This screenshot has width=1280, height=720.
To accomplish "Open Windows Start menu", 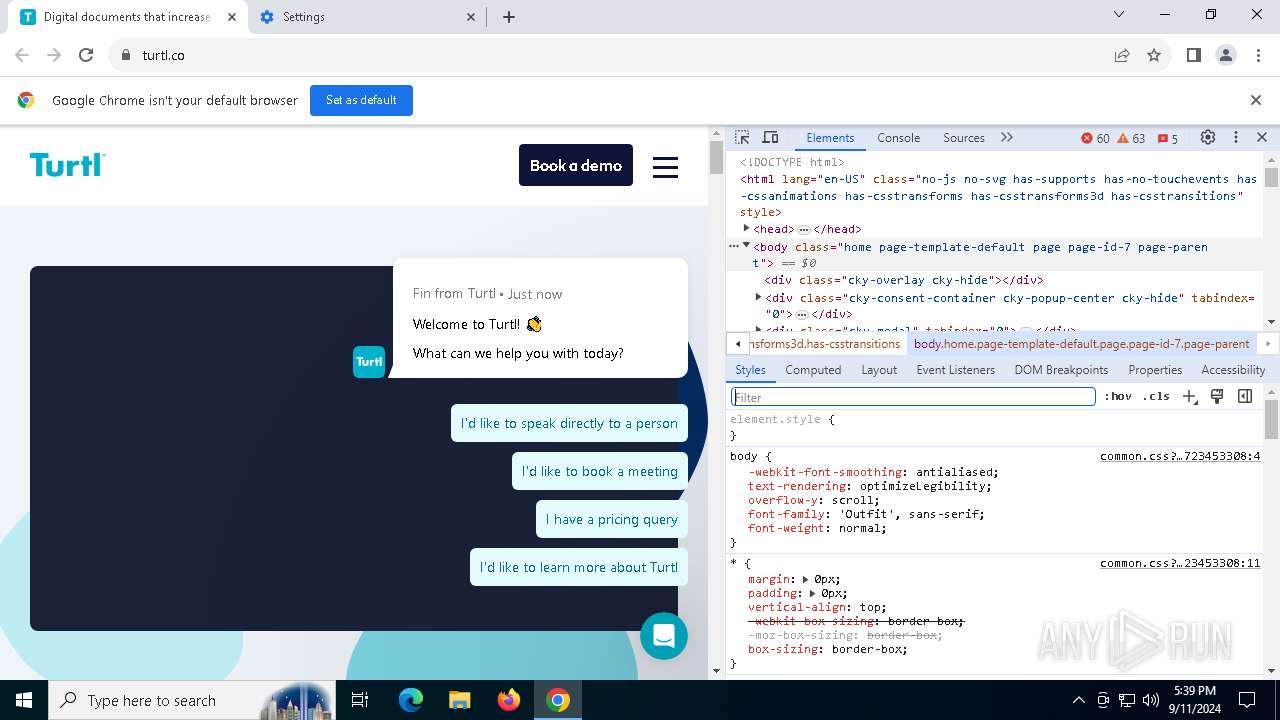I will click(24, 700).
